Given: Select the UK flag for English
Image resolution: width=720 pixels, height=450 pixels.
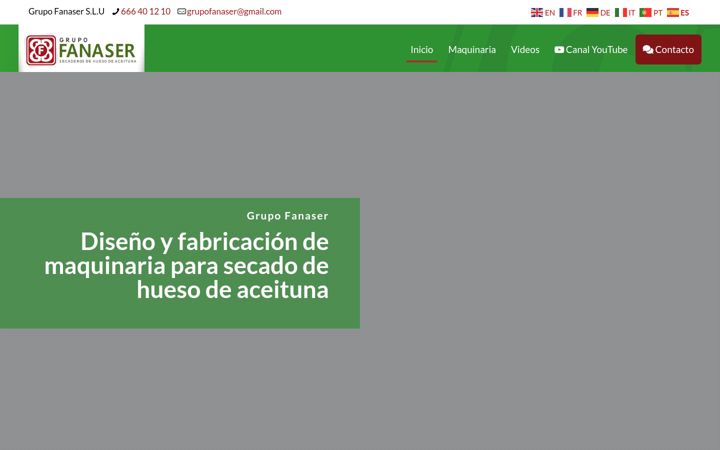Looking at the screenshot, I should coord(537,12).
